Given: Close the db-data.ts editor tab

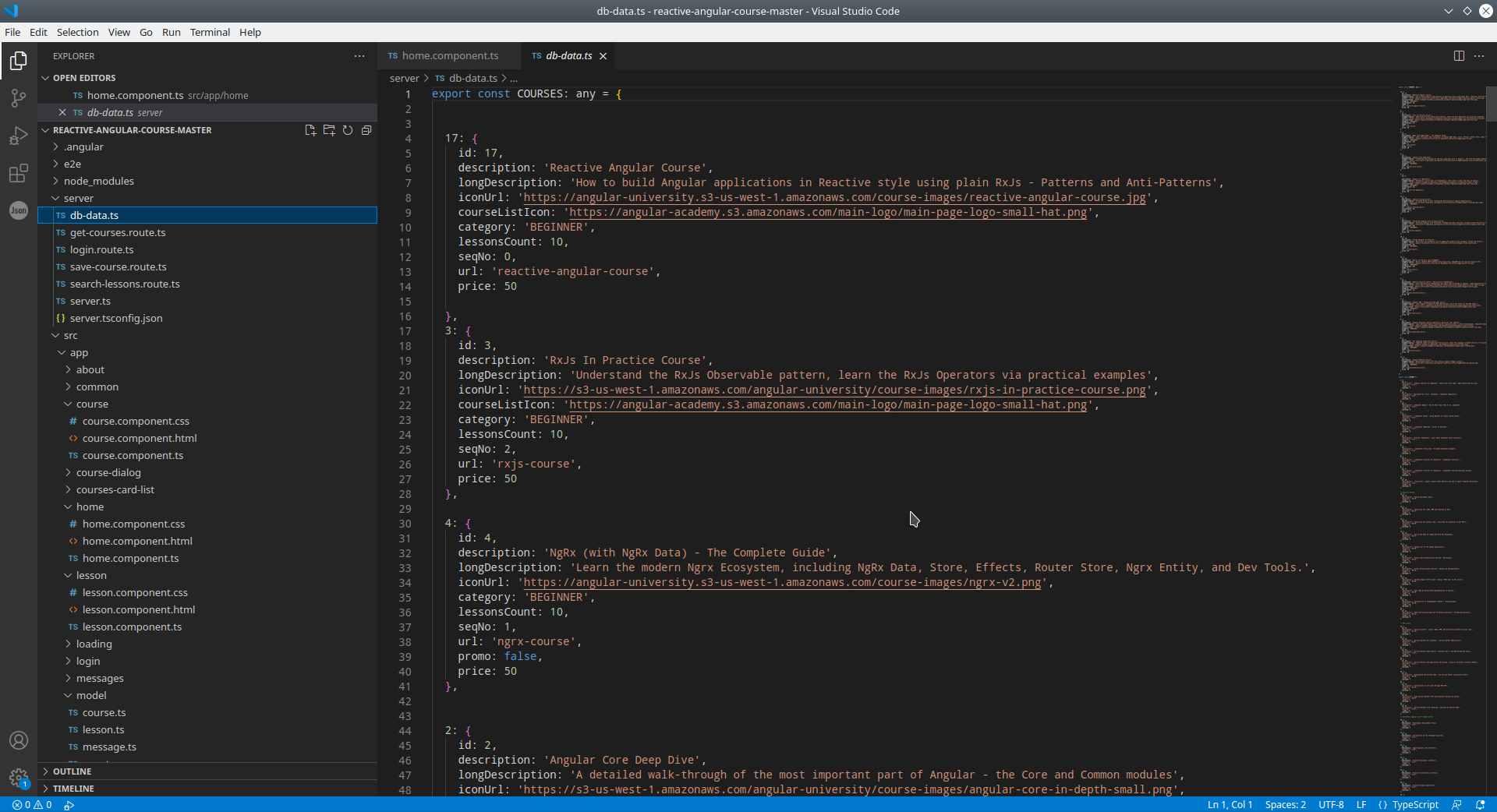Looking at the screenshot, I should tap(603, 56).
